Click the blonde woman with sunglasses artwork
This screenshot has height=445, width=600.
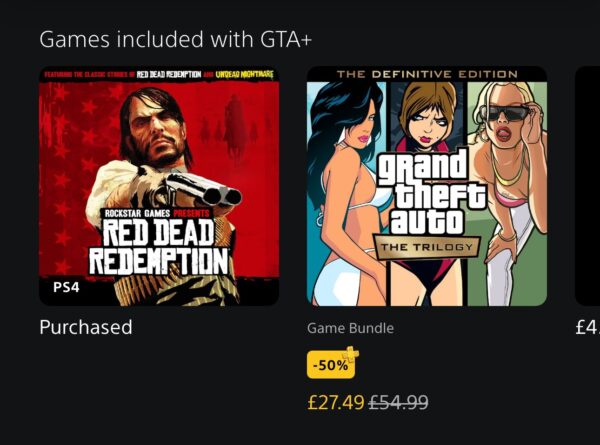[x=506, y=170]
